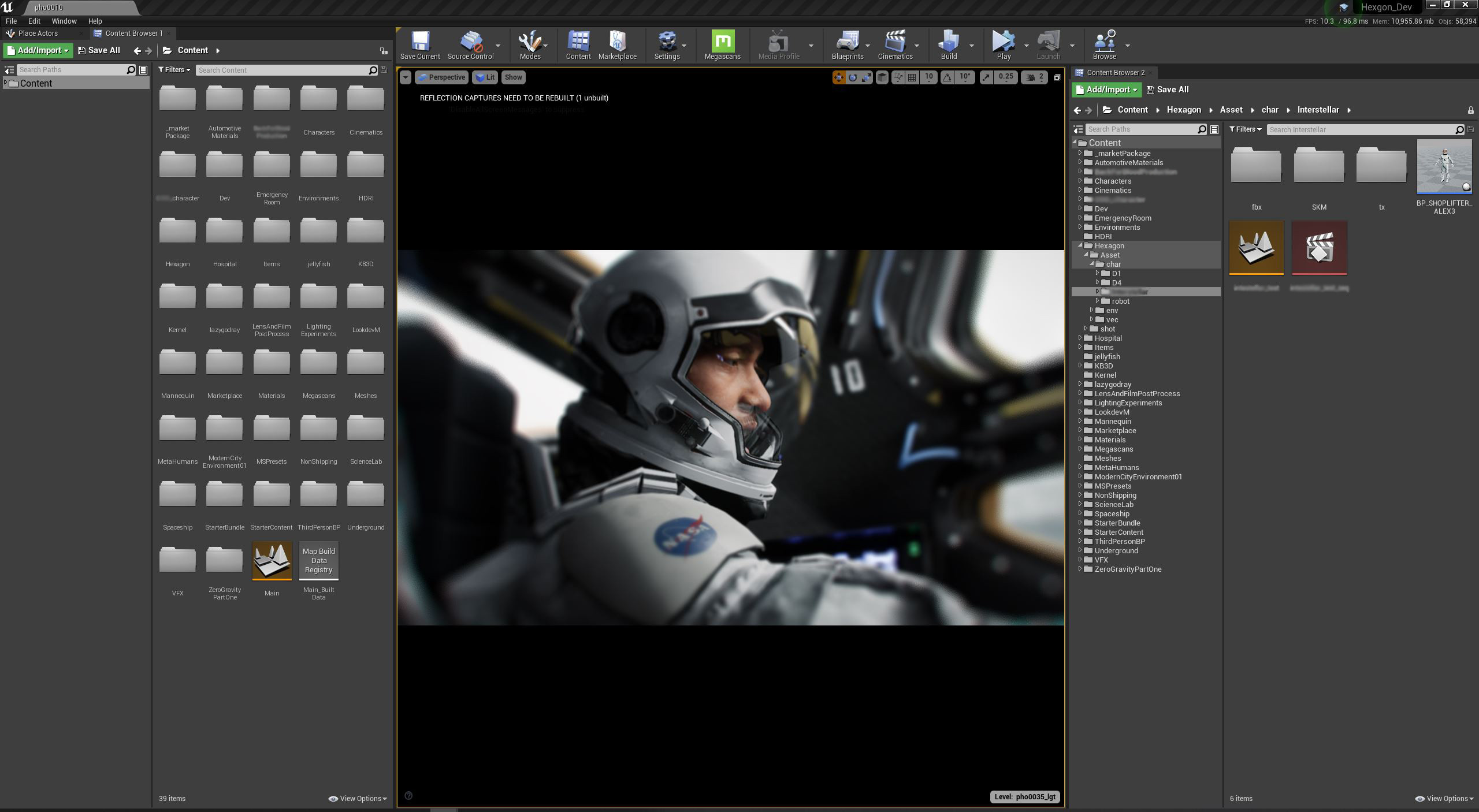Open the scale snap 0.25 dropdown
Image resolution: width=1479 pixels, height=812 pixels.
(x=1005, y=77)
